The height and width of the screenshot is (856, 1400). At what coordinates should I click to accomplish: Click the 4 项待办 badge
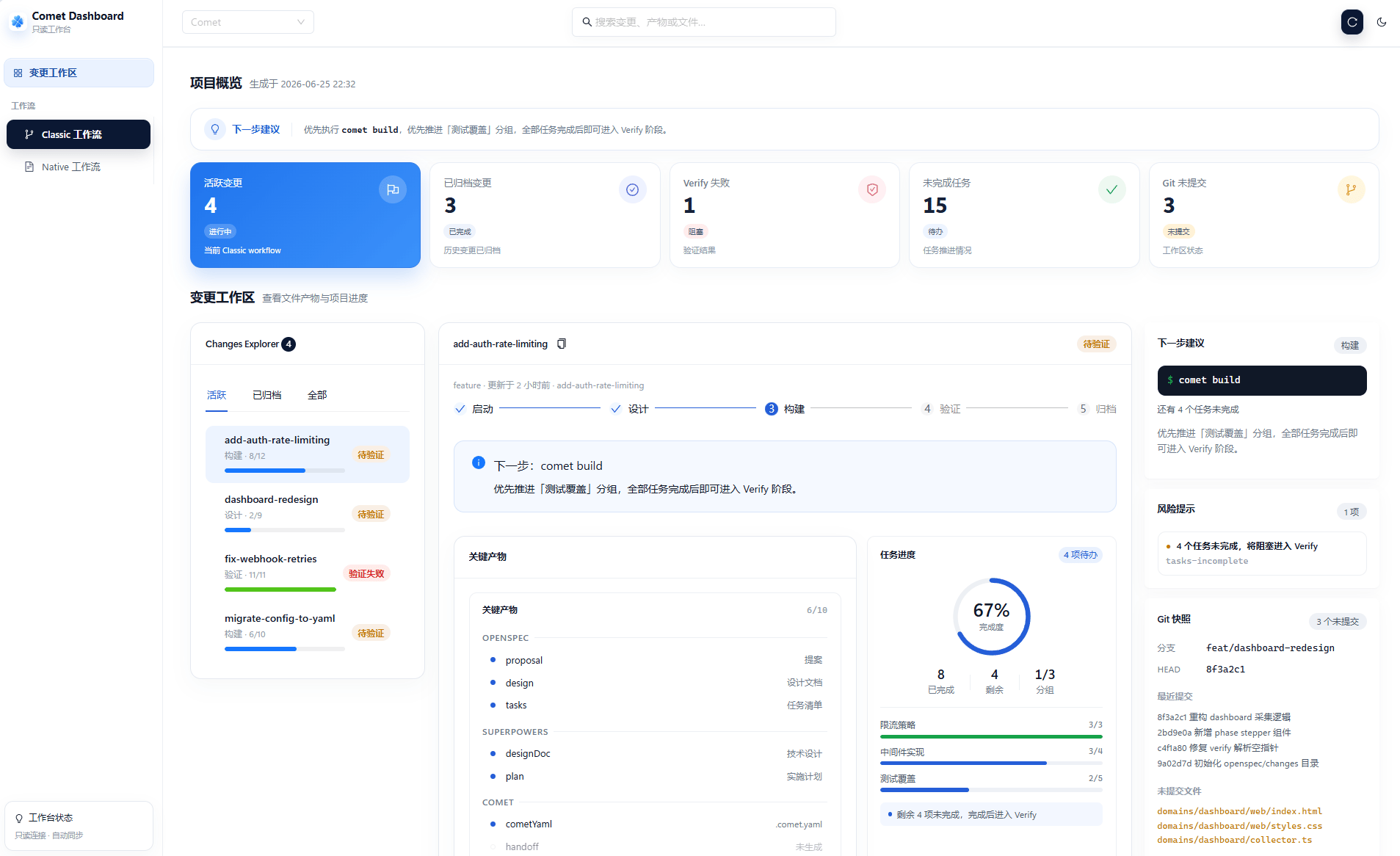tap(1080, 555)
